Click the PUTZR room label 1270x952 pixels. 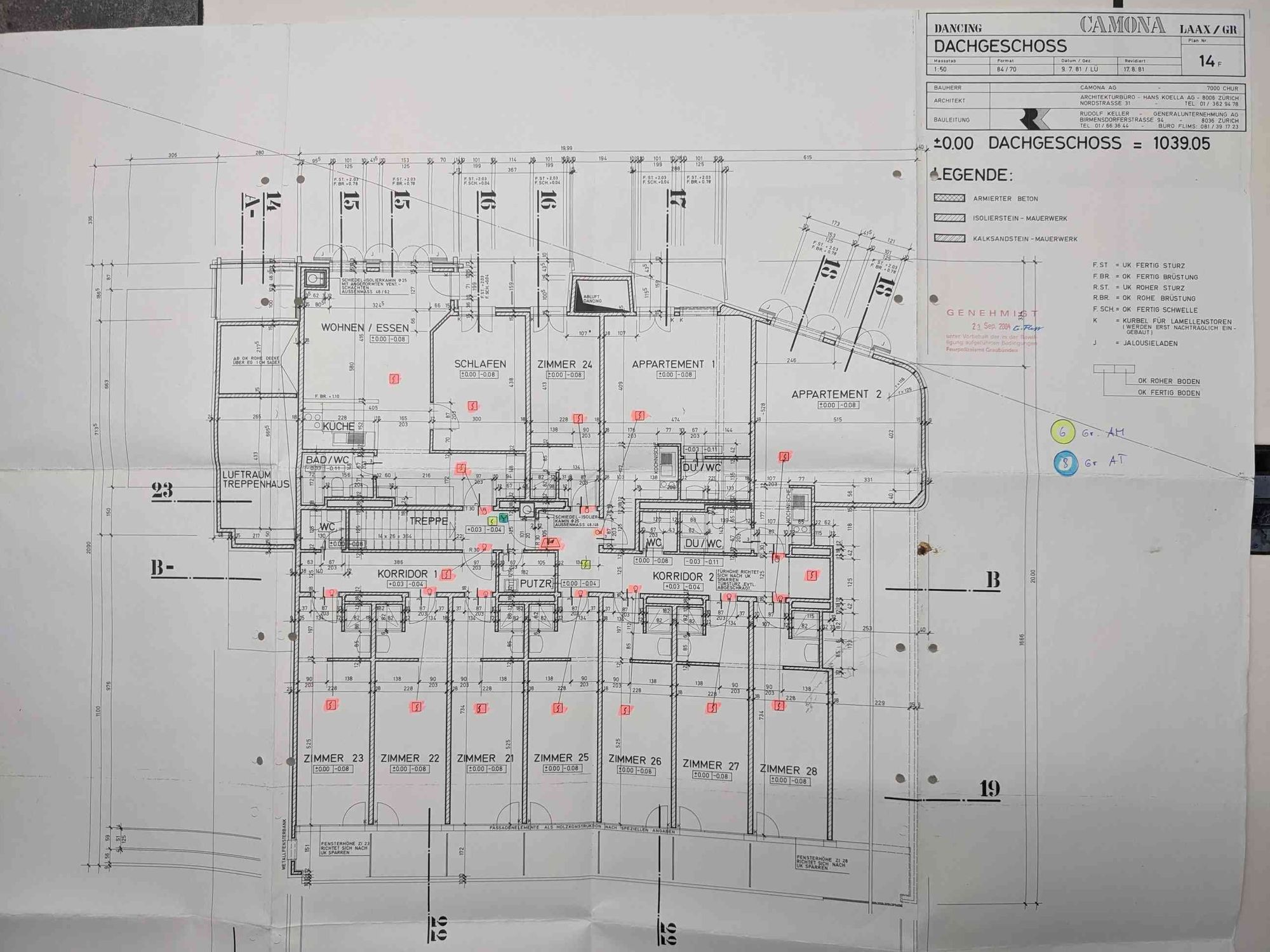[536, 583]
